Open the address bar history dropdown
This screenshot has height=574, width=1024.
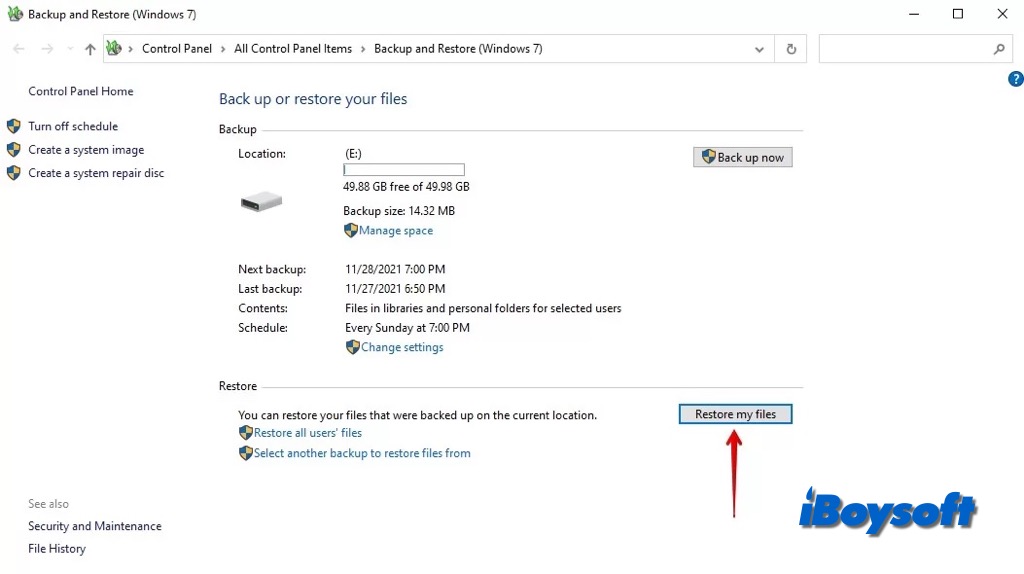(759, 49)
